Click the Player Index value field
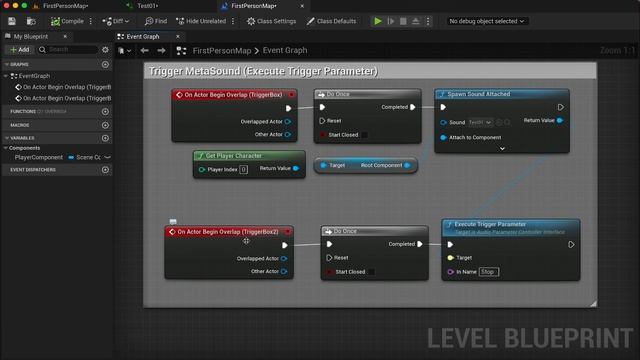This screenshot has width=640, height=360. coord(243,169)
